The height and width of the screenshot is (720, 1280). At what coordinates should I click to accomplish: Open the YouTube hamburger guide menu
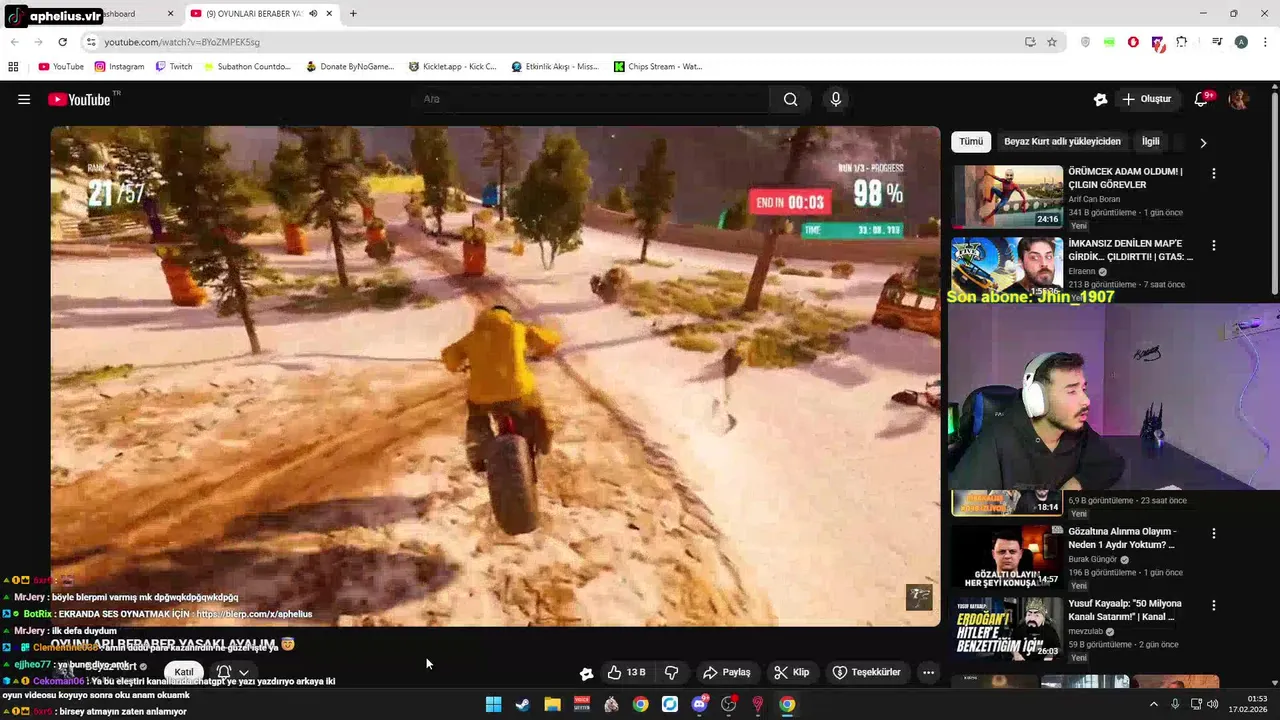[24, 99]
